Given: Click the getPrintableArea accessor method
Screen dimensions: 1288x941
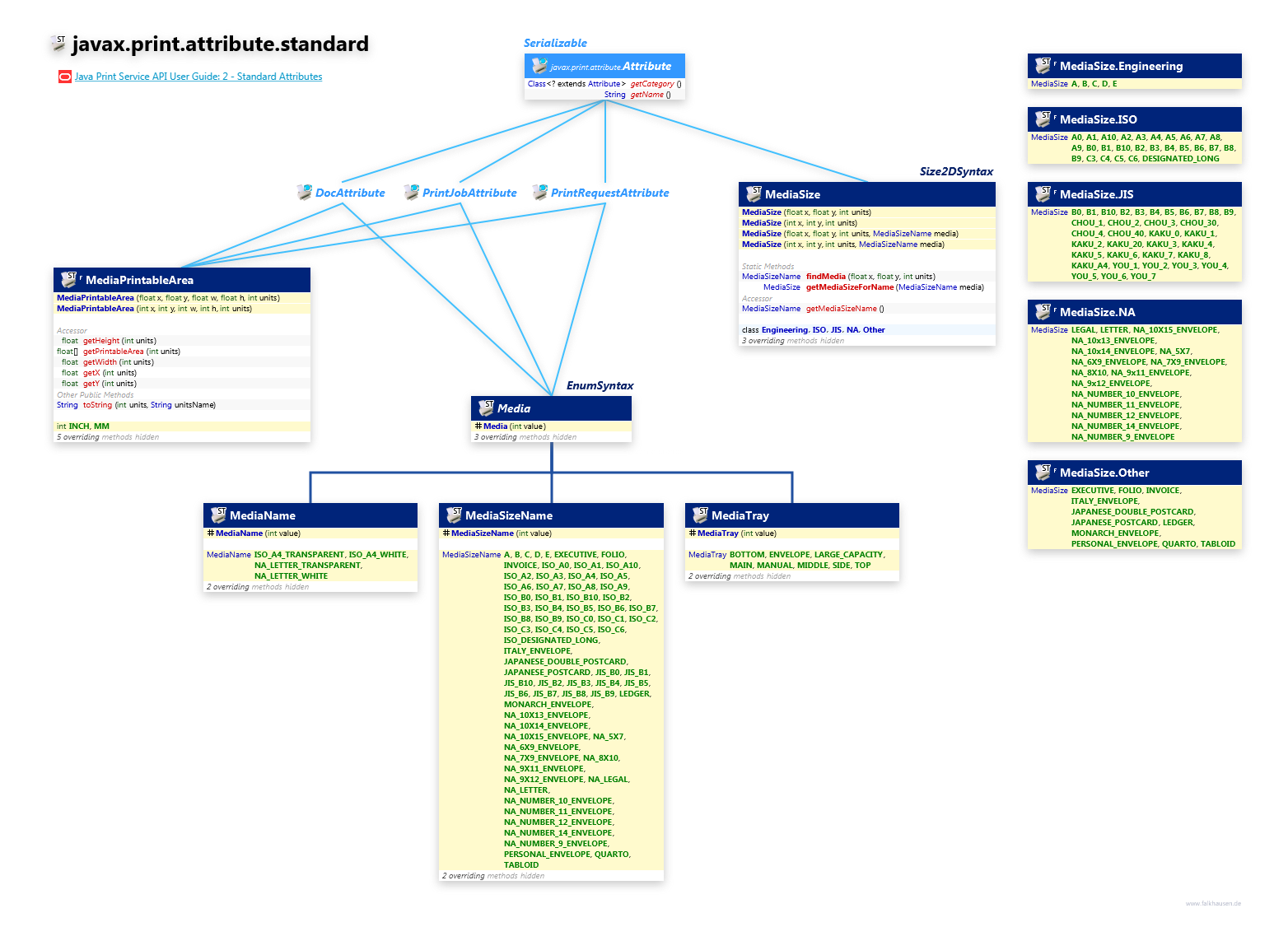Looking at the screenshot, I should tap(113, 352).
